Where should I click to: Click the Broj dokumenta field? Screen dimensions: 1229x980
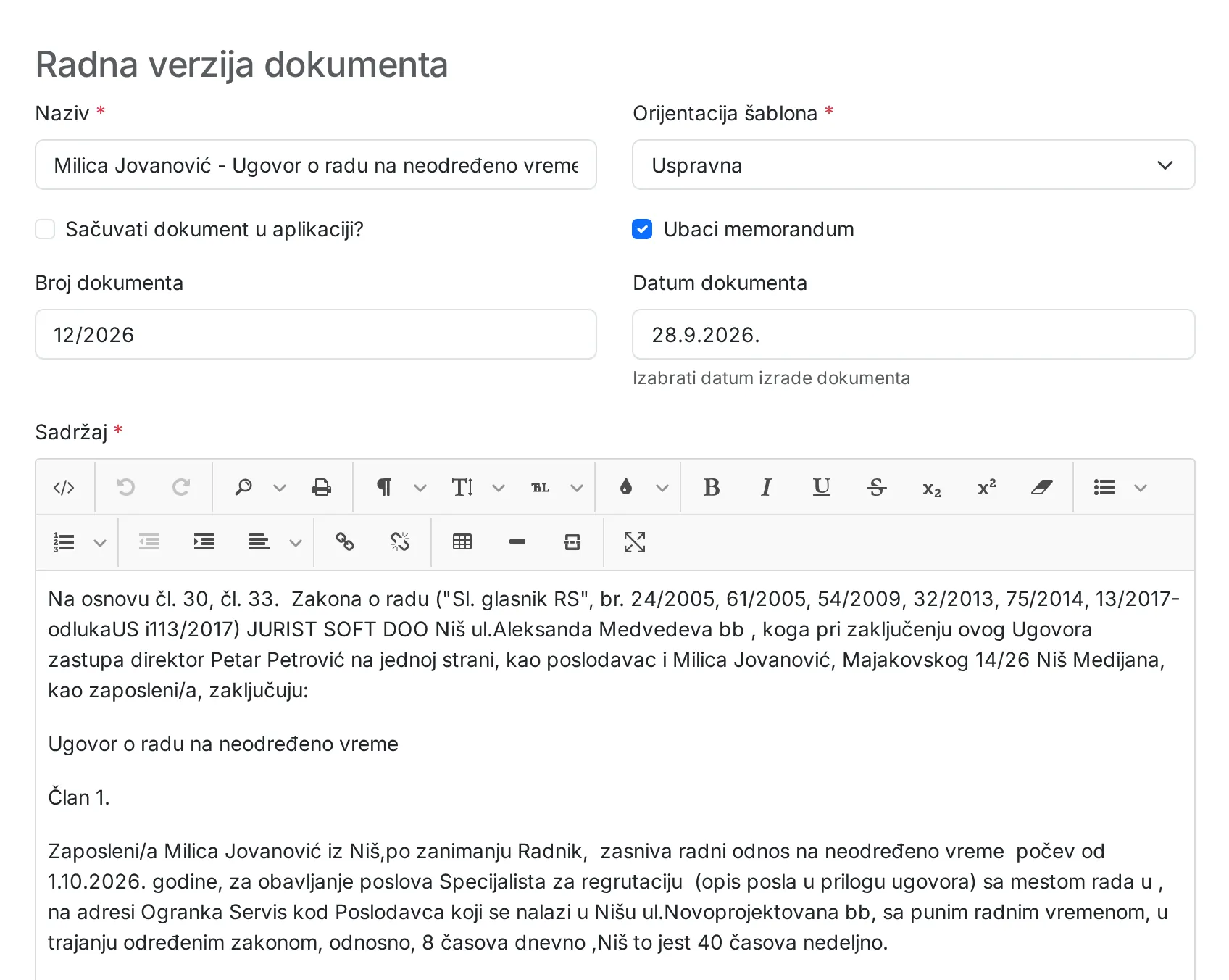[316, 335]
